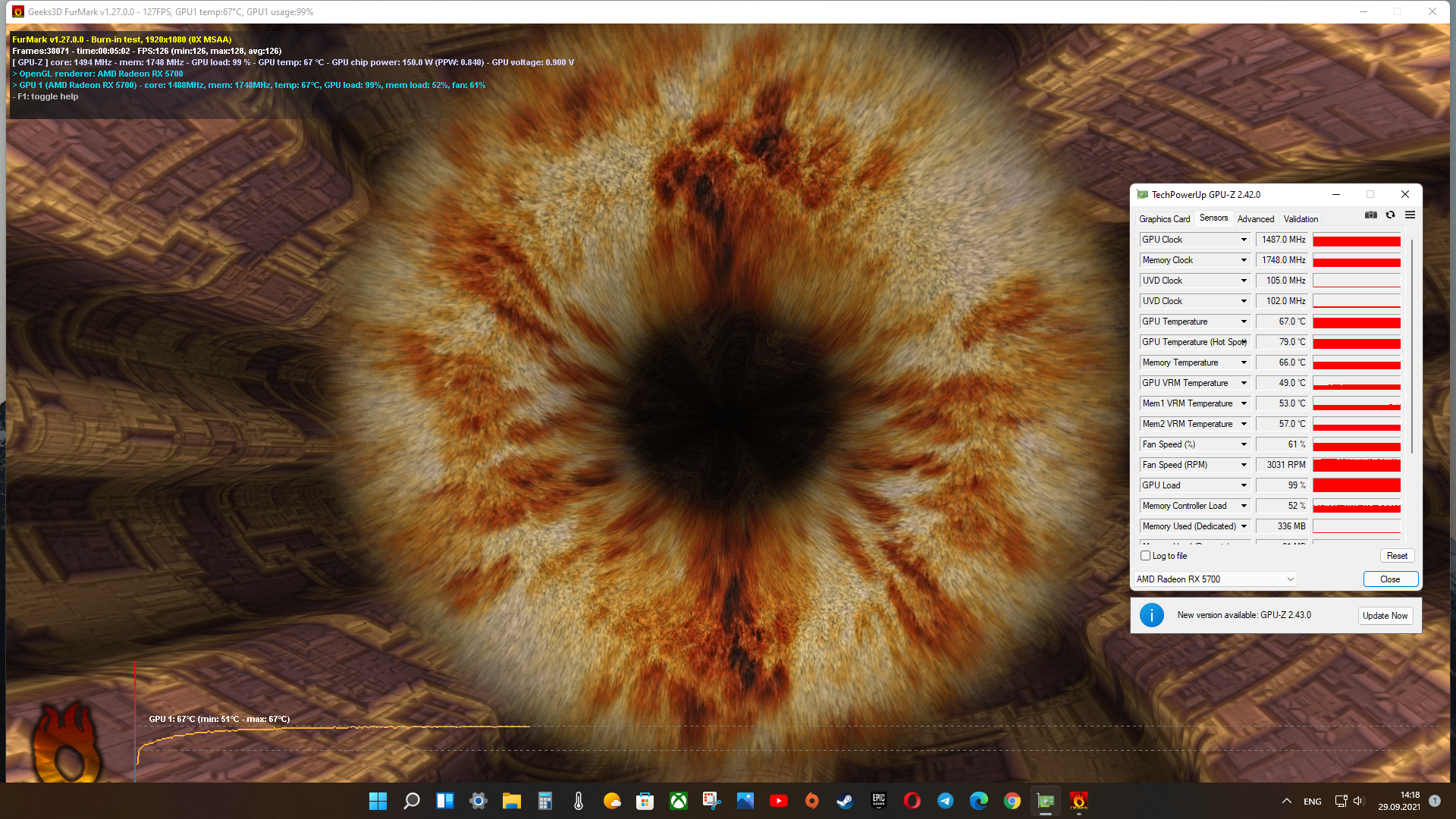Launch Steam from the taskbar

tap(845, 801)
